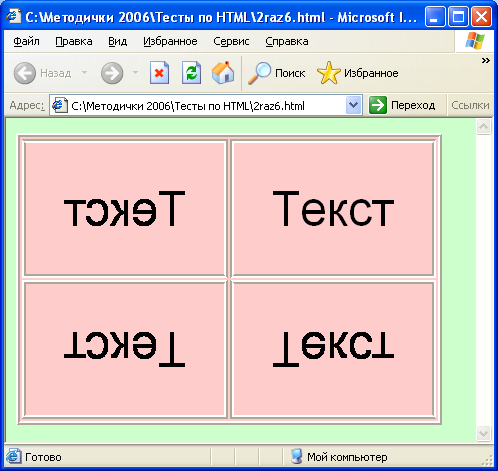
Task: Click the horizontally mirrored Текст cell
Action: (125, 209)
